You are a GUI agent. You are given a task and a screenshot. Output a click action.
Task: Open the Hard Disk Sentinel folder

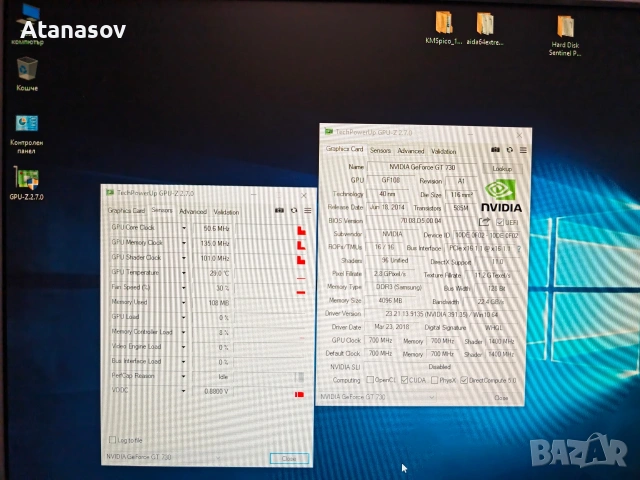pos(565,36)
